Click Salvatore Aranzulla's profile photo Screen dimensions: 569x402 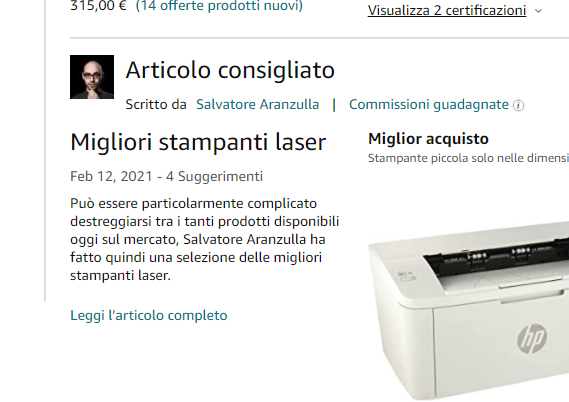pos(92,77)
